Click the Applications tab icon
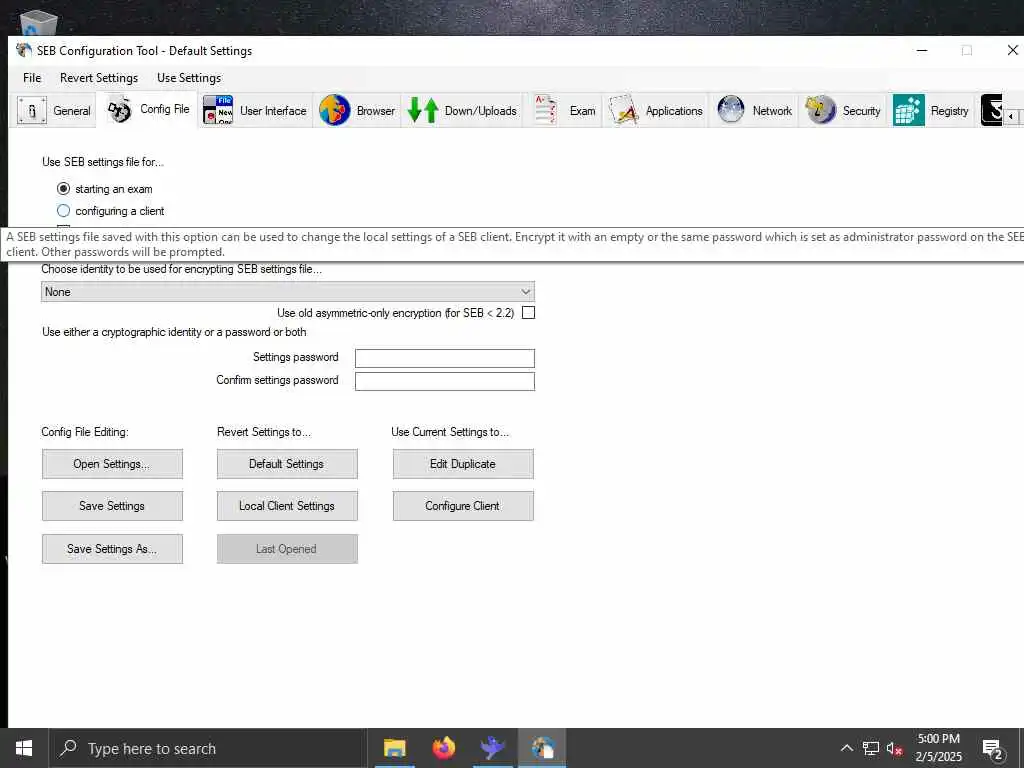 point(623,110)
